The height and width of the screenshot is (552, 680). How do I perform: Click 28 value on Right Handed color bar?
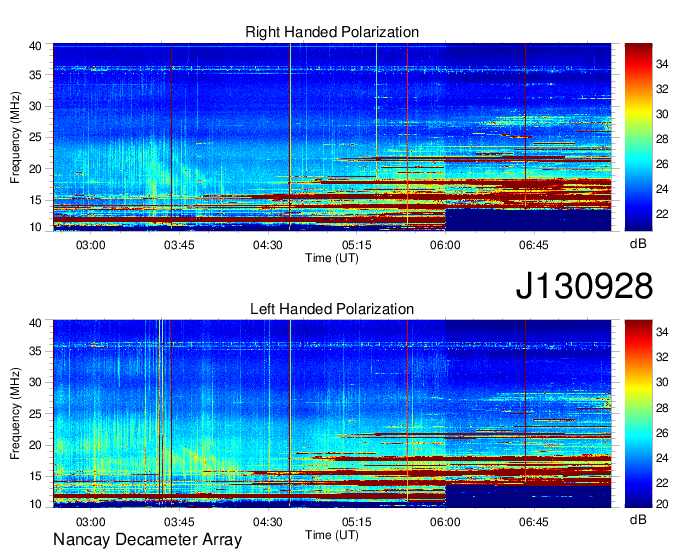662,139
